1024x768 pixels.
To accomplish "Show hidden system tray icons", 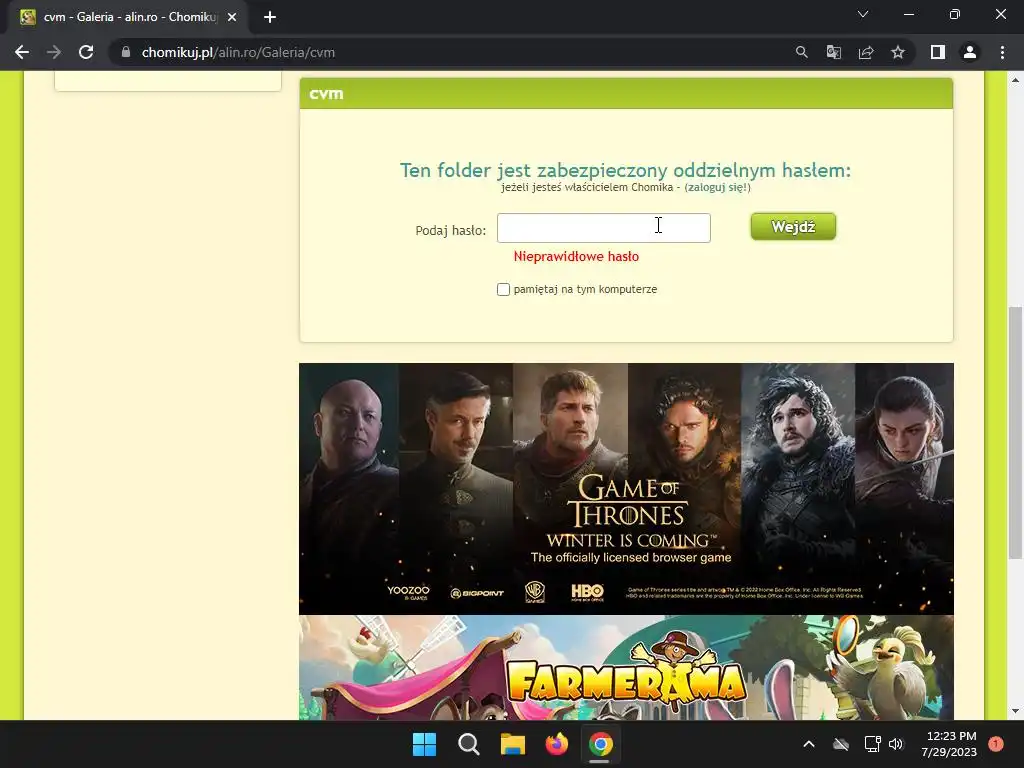I will point(808,744).
